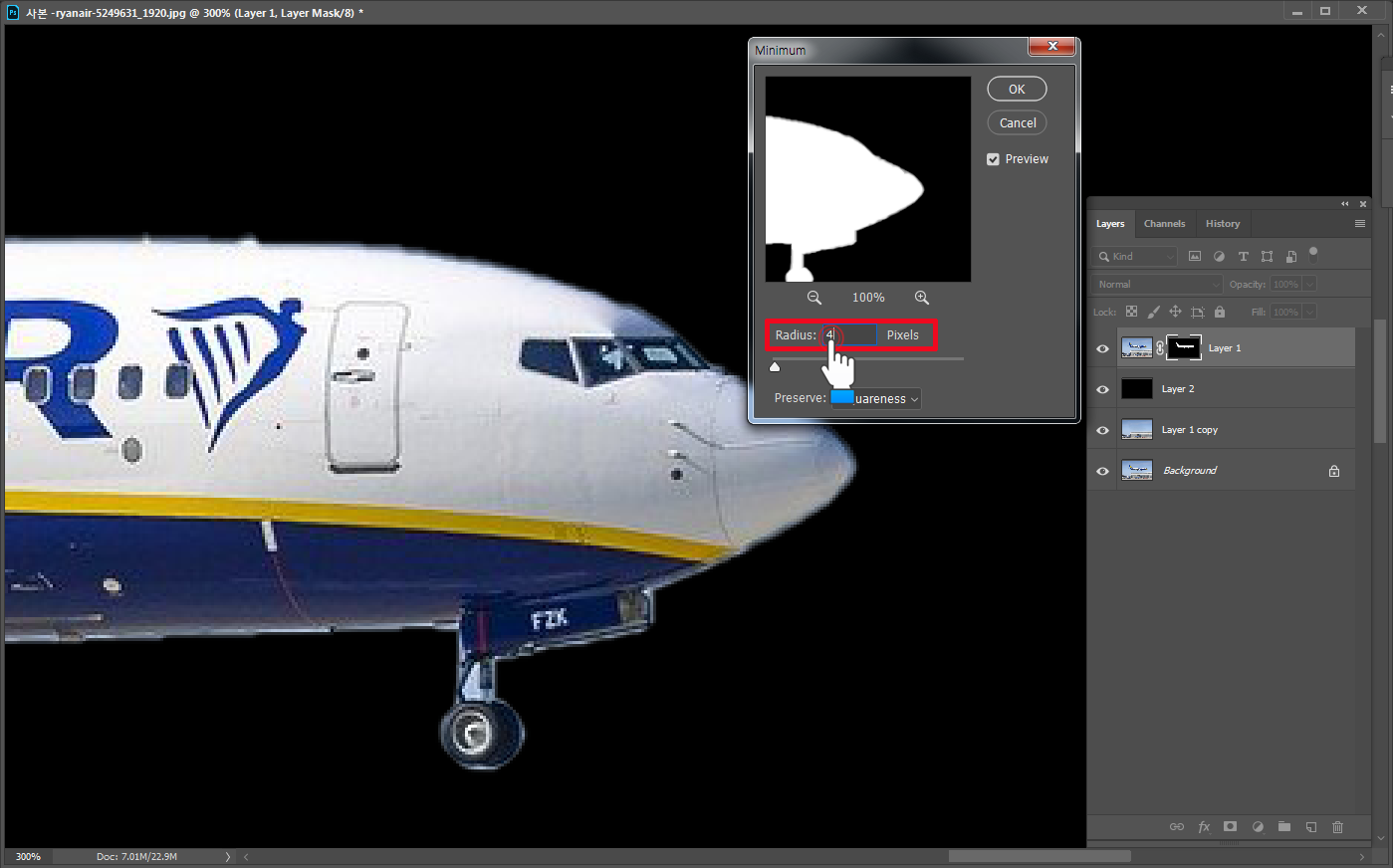Uncheck the Preview checkbox
Viewport: 1393px width, 868px height.
(x=993, y=159)
